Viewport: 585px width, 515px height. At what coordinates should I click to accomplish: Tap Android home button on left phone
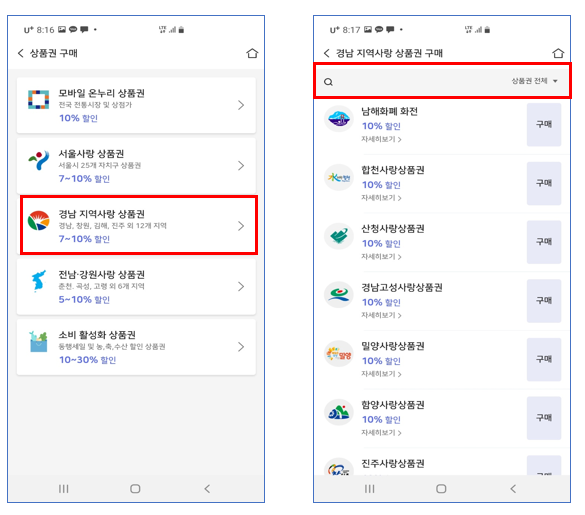click(x=135, y=489)
